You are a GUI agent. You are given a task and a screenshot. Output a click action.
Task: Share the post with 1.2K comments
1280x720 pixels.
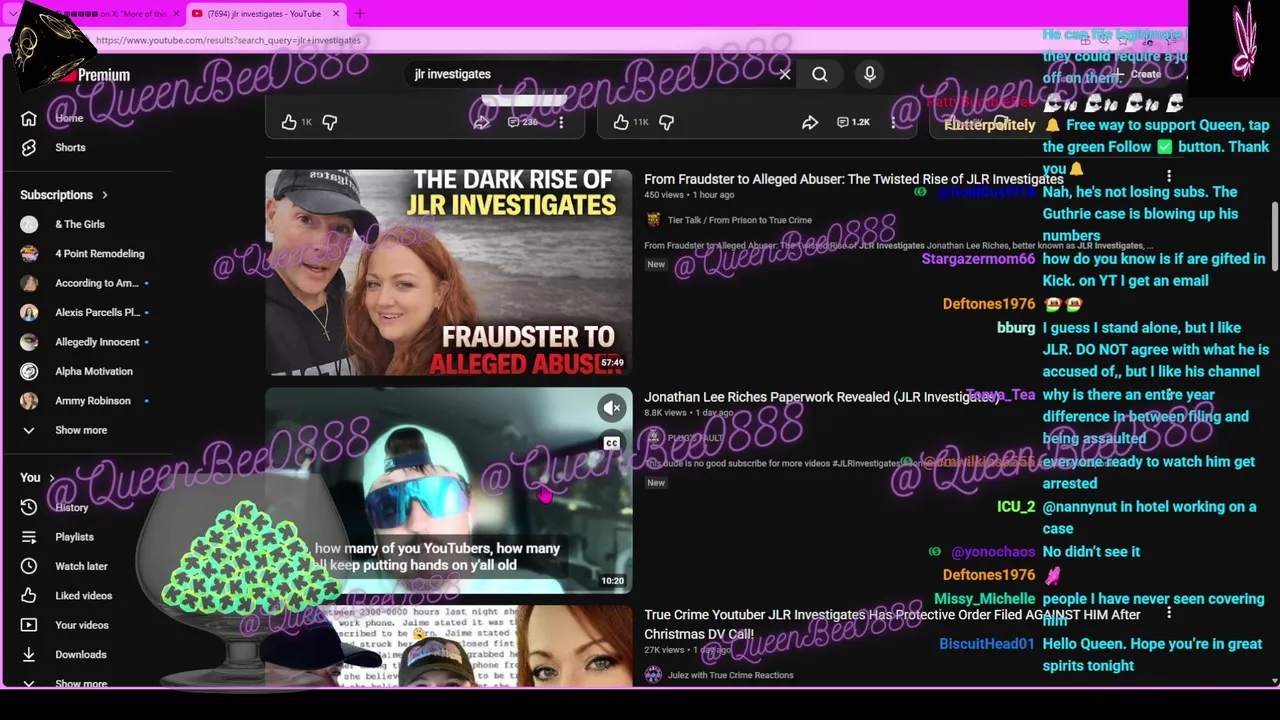[810, 122]
